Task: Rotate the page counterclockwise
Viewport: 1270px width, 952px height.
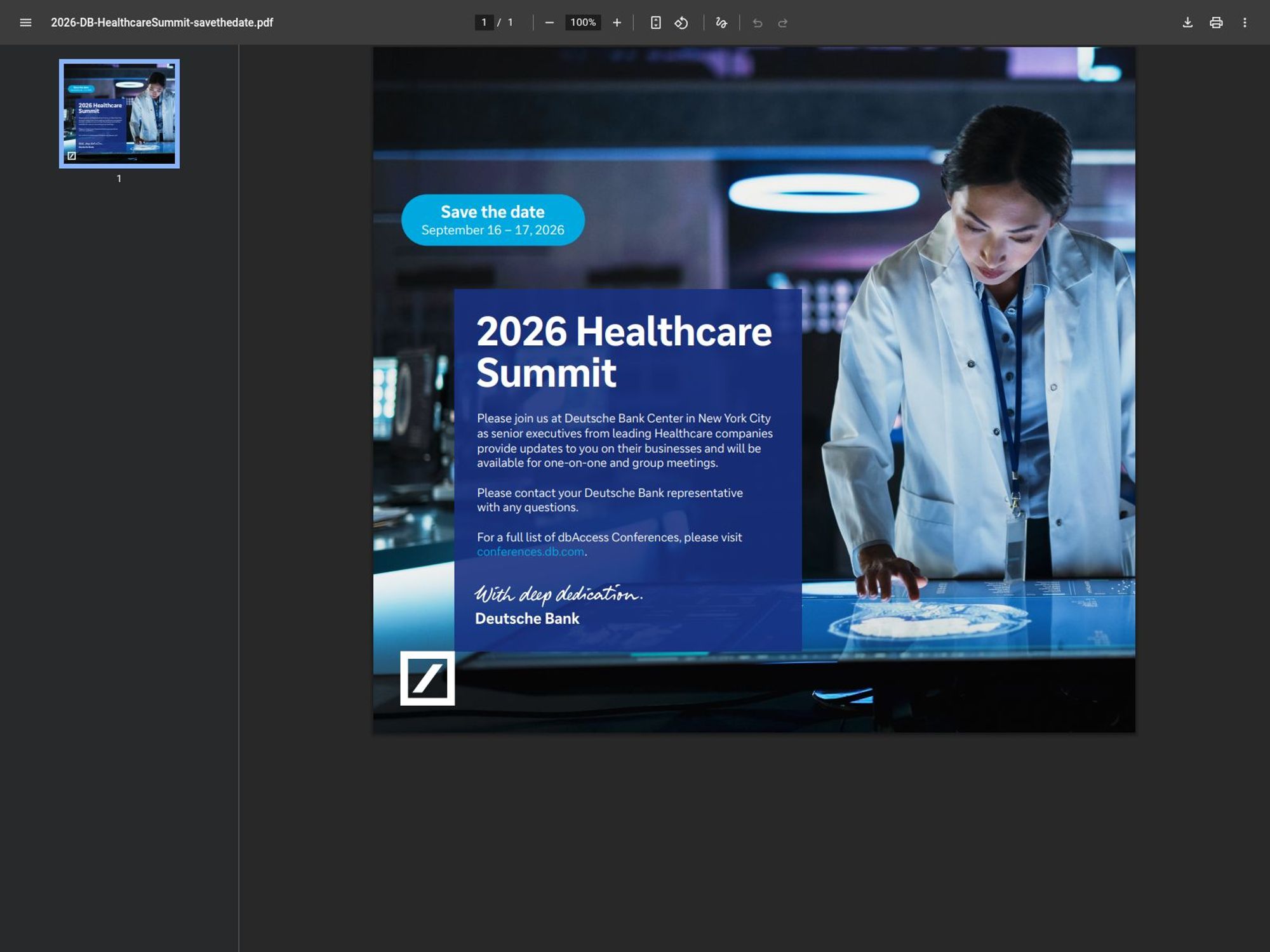Action: (682, 22)
